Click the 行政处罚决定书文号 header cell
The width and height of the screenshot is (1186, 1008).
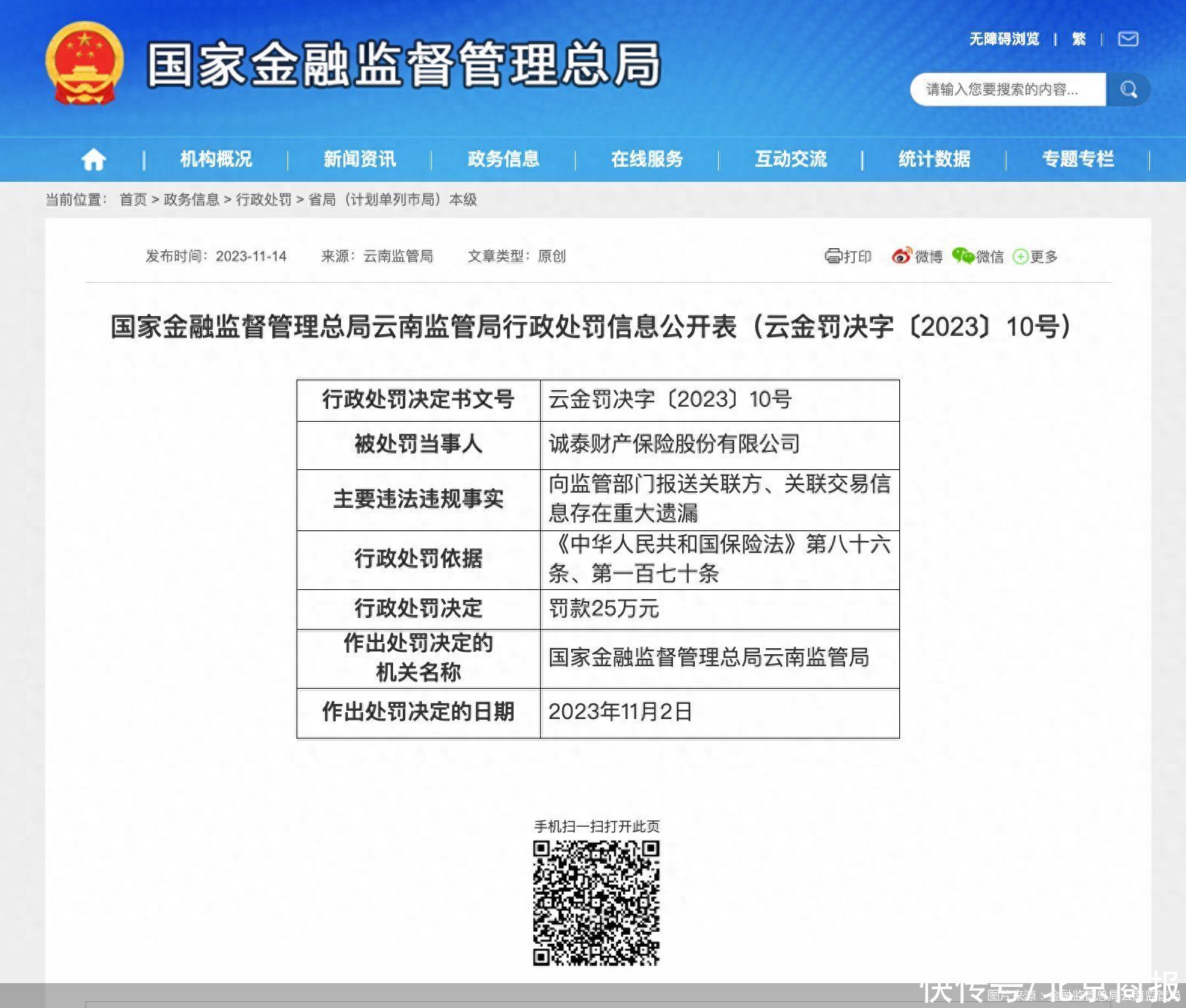[419, 400]
